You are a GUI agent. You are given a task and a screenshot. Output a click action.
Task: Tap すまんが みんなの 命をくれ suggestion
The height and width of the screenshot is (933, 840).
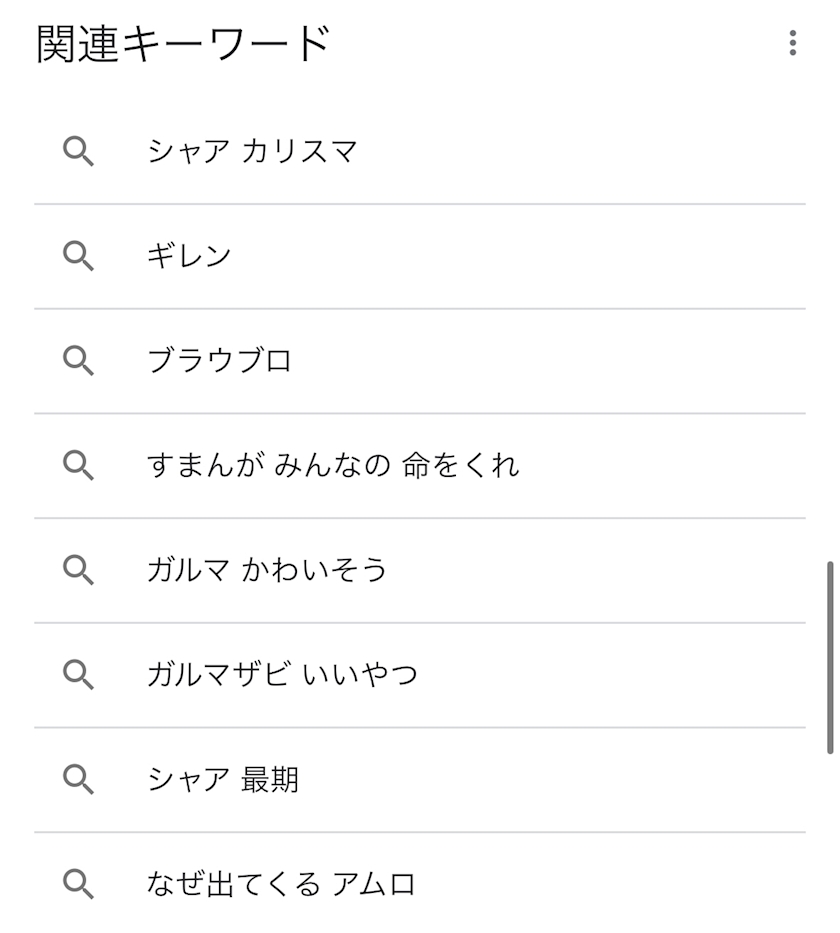pyautogui.click(x=333, y=465)
